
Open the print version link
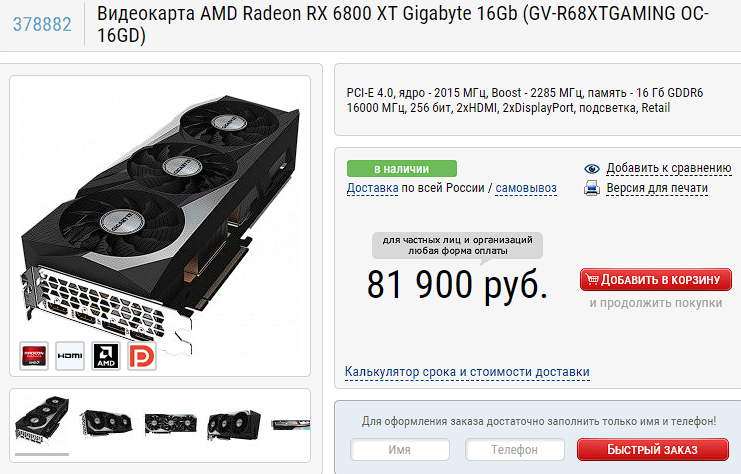(657, 188)
